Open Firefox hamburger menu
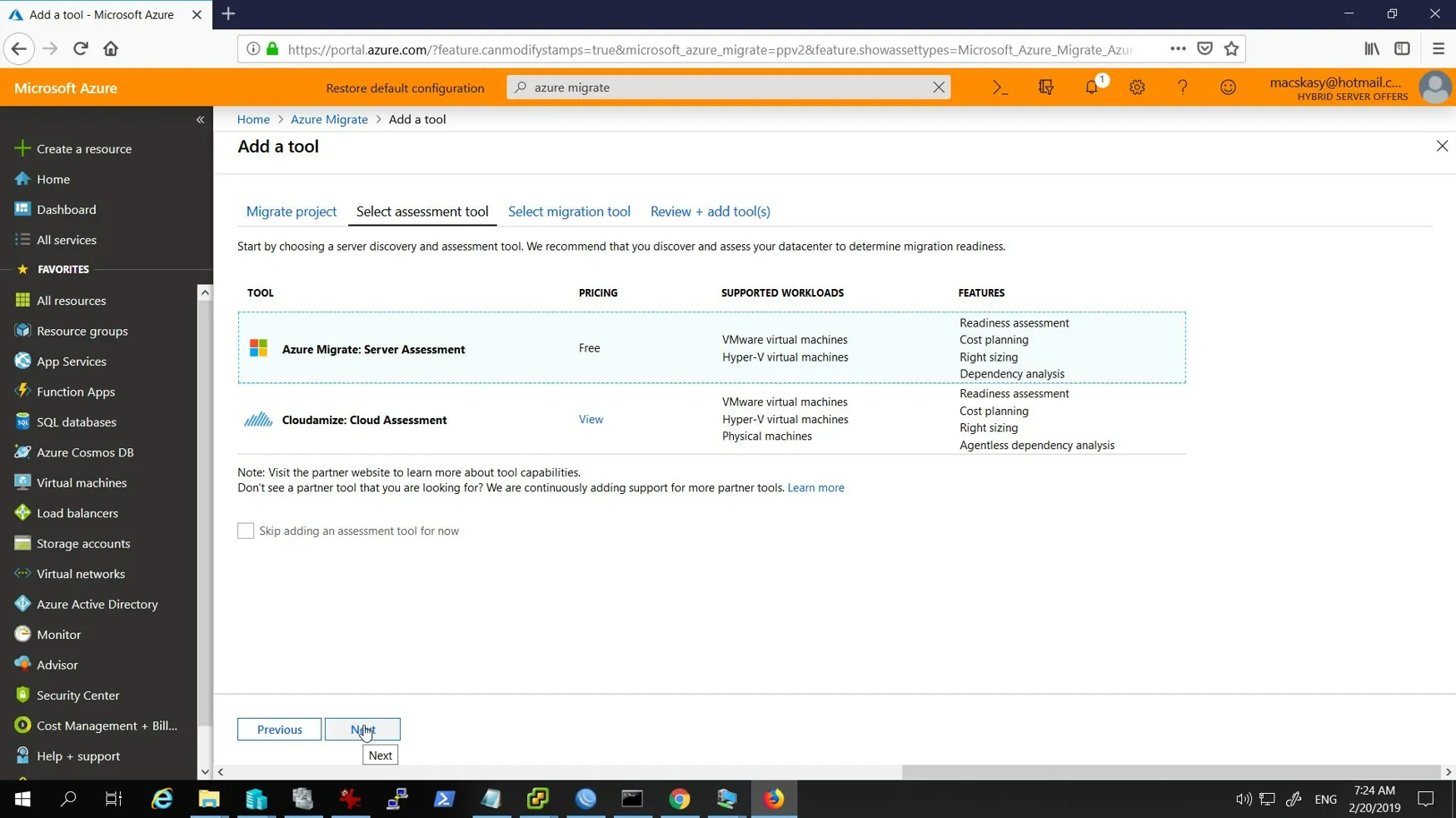1456x818 pixels. (x=1439, y=49)
